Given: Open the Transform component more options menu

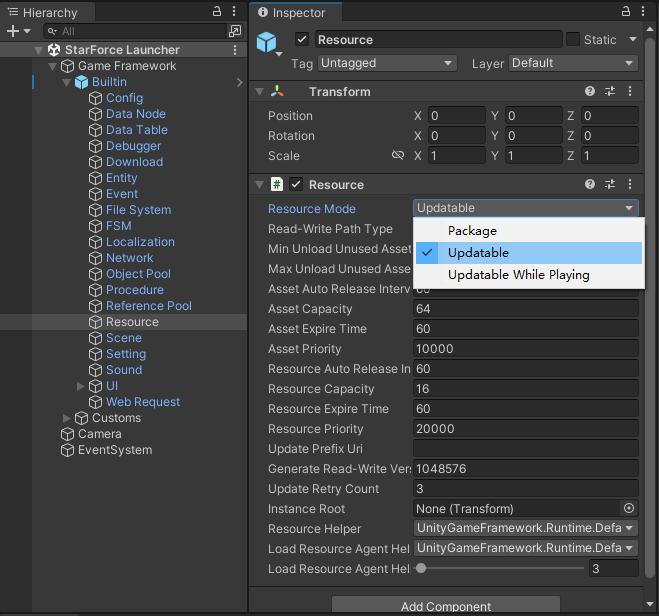Looking at the screenshot, I should pyautogui.click(x=630, y=92).
